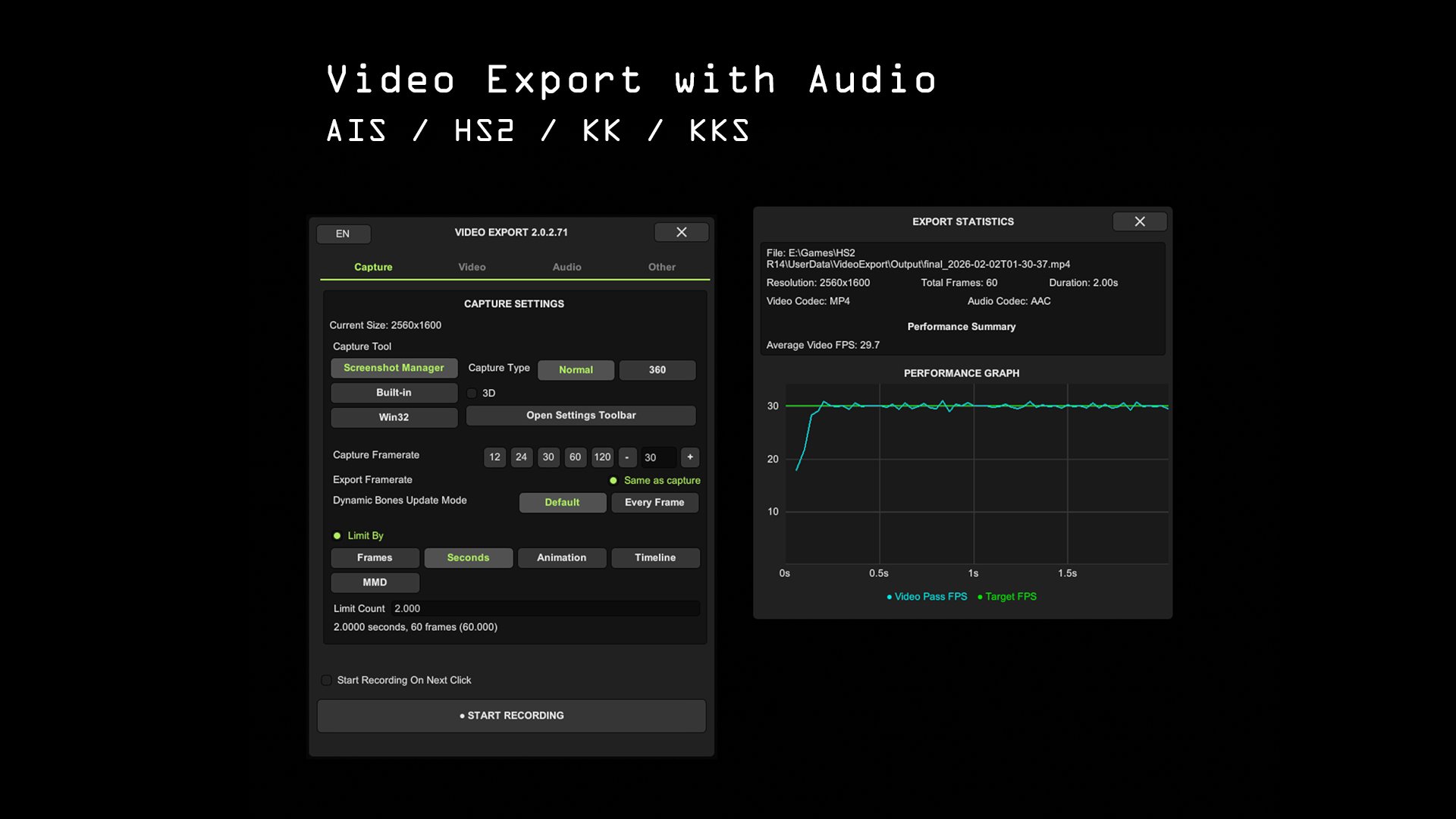This screenshot has width=1456, height=819.
Task: Close the Export Statistics panel
Action: coord(1139,221)
